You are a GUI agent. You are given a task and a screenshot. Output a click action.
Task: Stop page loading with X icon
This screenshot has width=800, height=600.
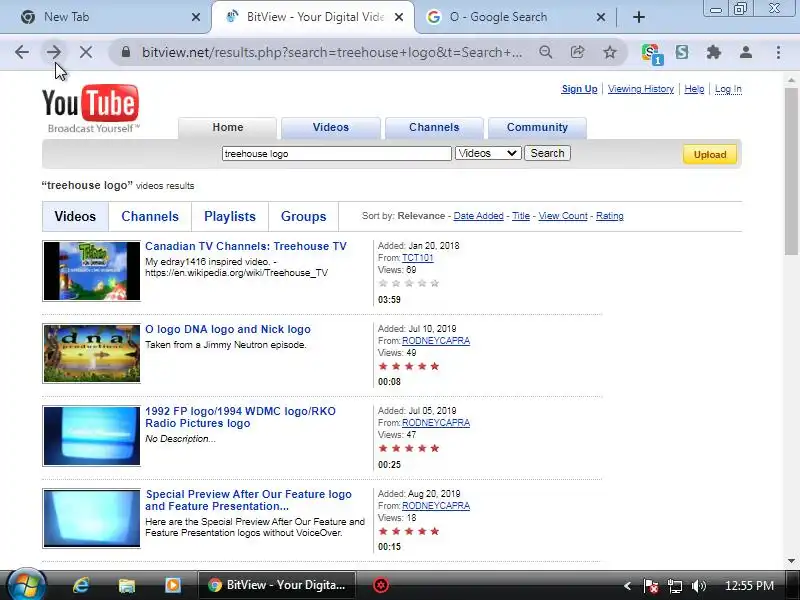(86, 52)
